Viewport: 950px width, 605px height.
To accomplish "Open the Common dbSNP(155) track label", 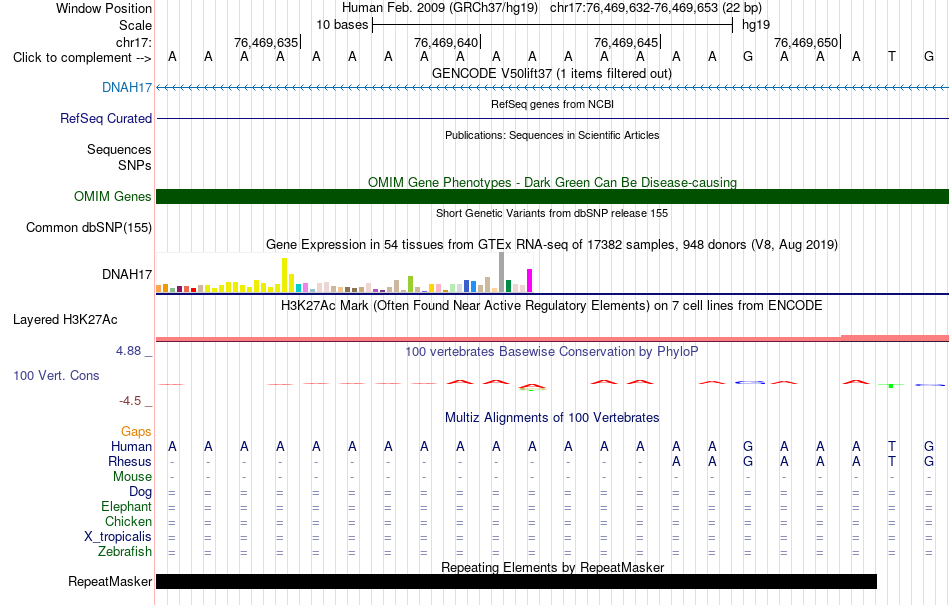I will click(88, 228).
